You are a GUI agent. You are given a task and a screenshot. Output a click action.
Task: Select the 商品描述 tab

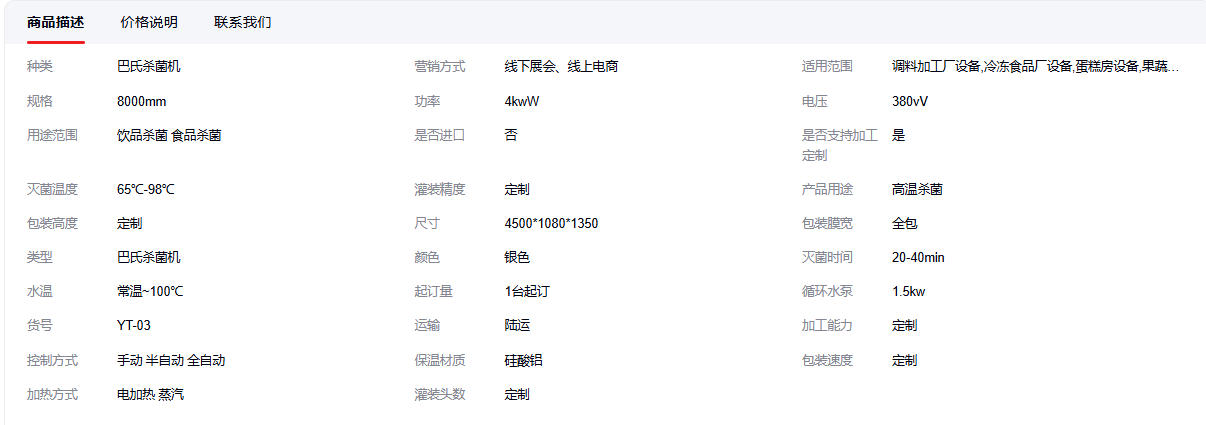tap(56, 22)
